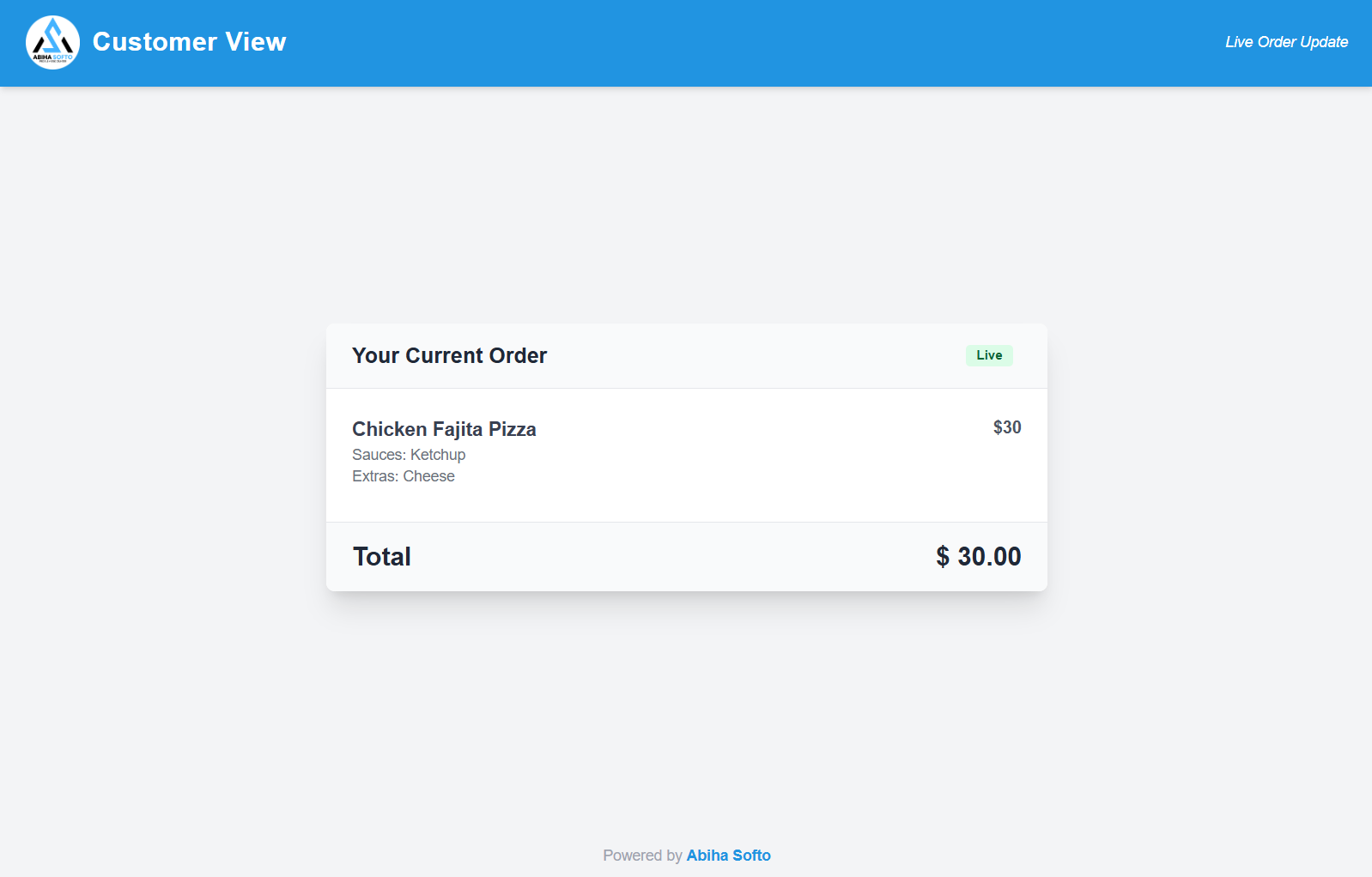Click the Cheese extra value
The height and width of the screenshot is (877, 1372).
429,476
